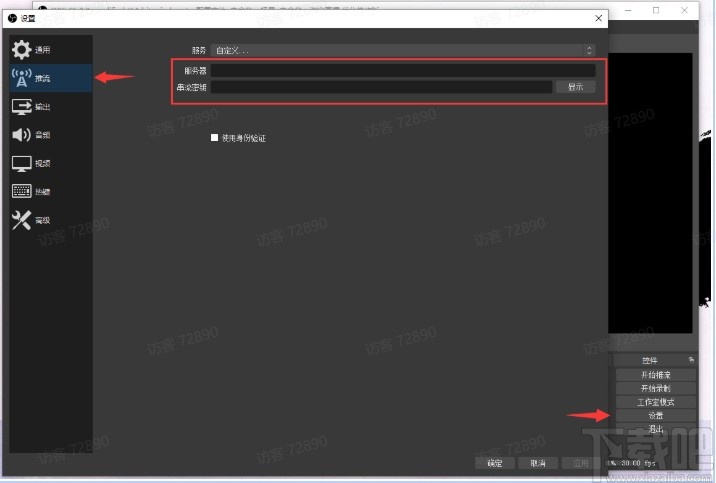Focus the 串流密钥 stream key field
This screenshot has width=716, height=483.
[381, 87]
